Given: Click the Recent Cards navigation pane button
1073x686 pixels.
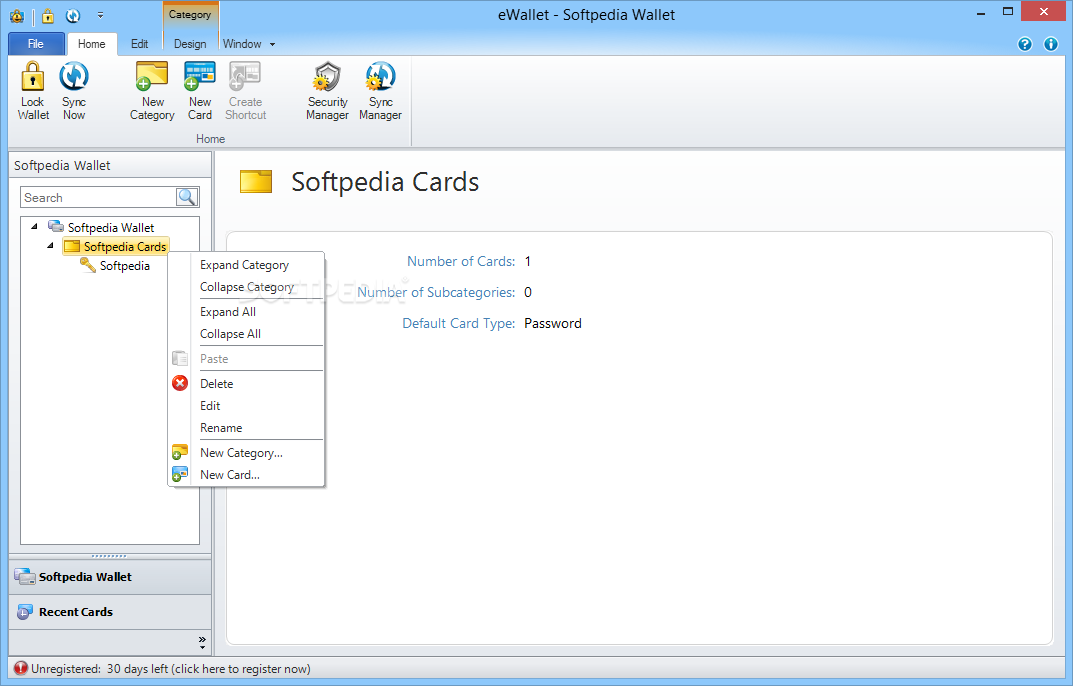Looking at the screenshot, I should (x=110, y=611).
